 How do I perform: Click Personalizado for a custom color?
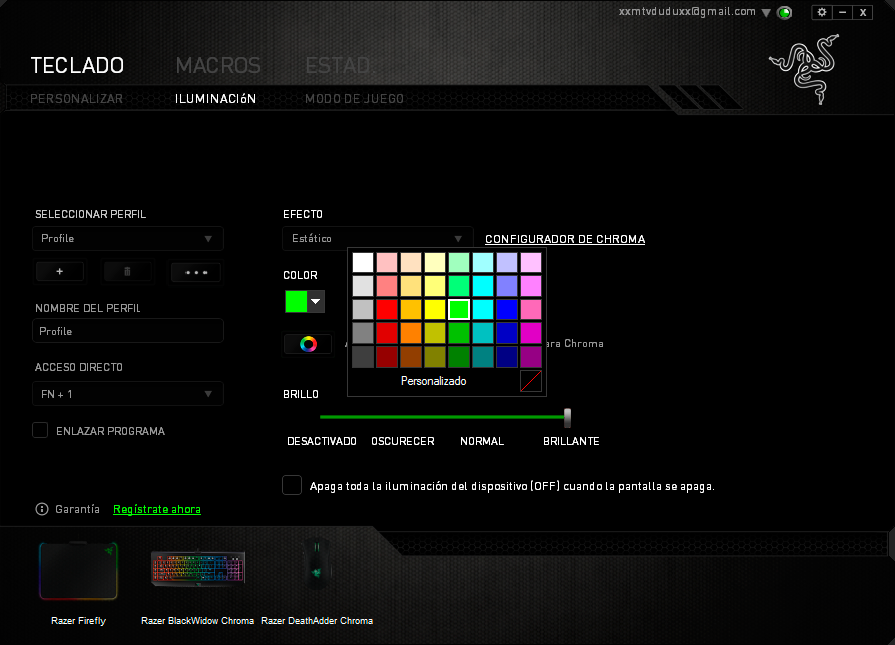(433, 381)
